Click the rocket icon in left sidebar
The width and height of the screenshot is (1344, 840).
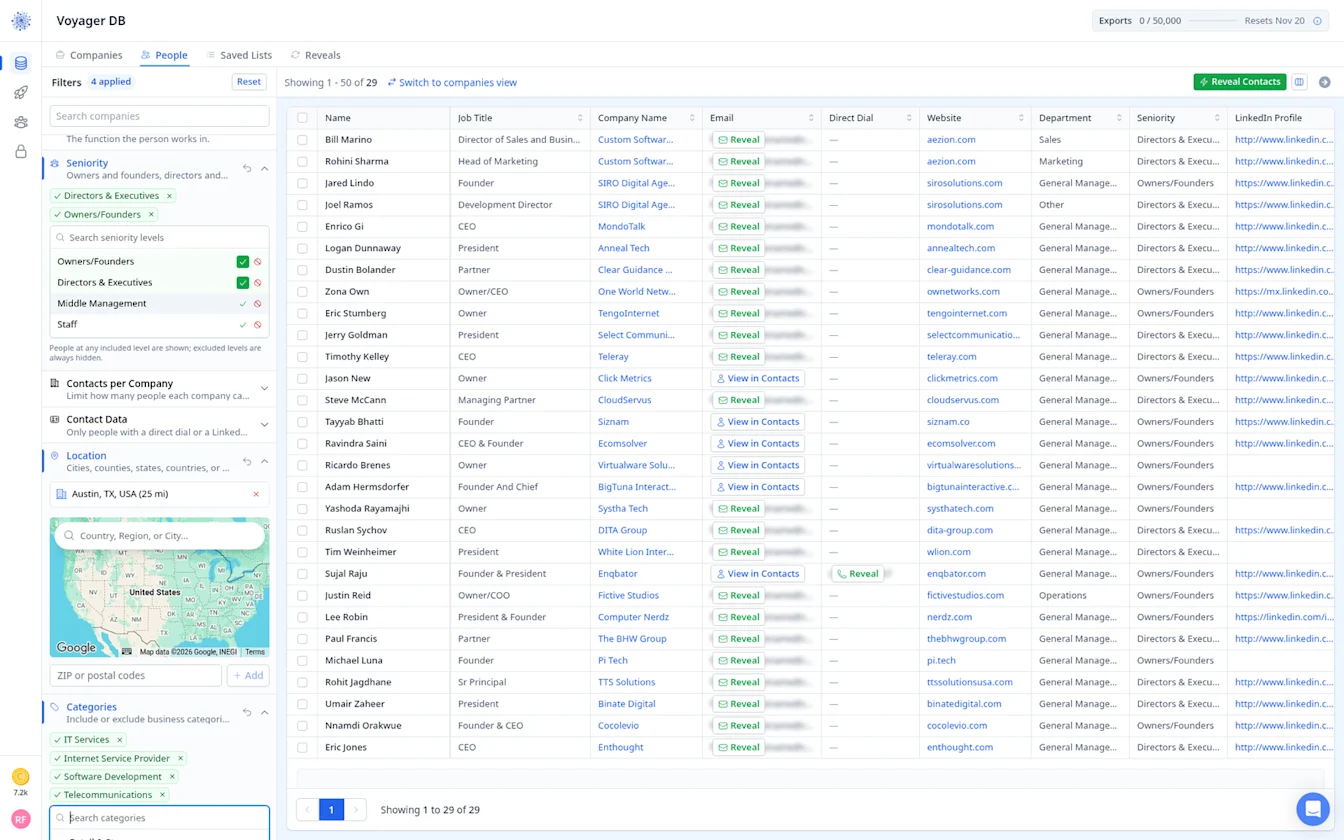[21, 93]
